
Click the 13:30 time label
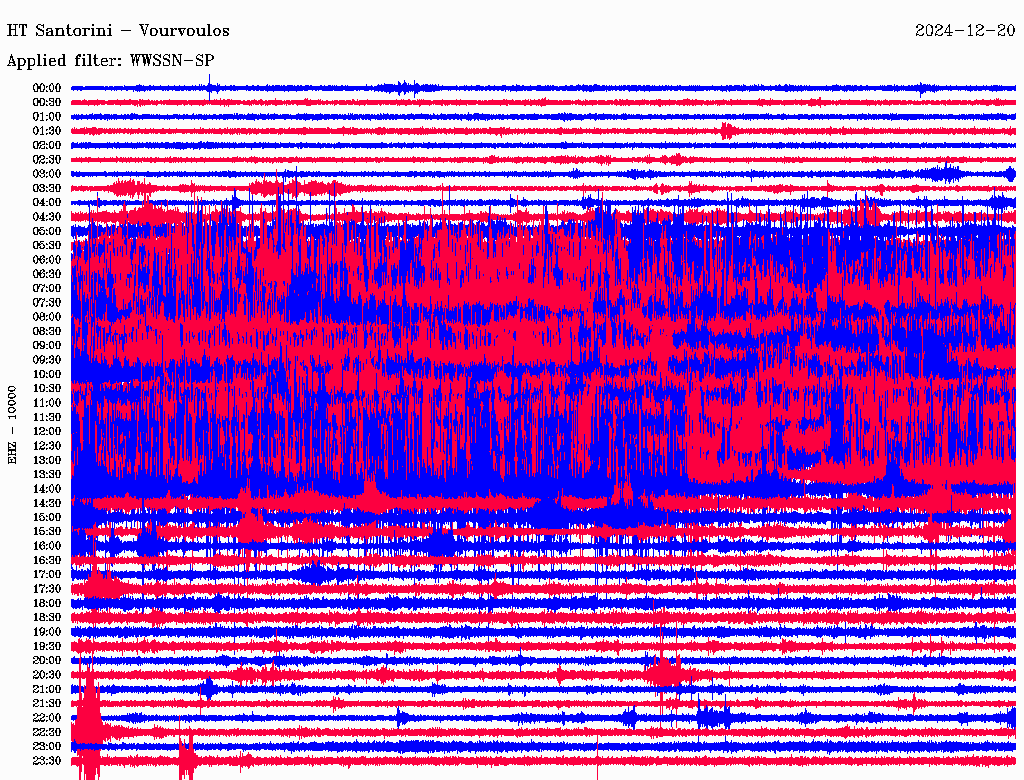[x=47, y=475]
